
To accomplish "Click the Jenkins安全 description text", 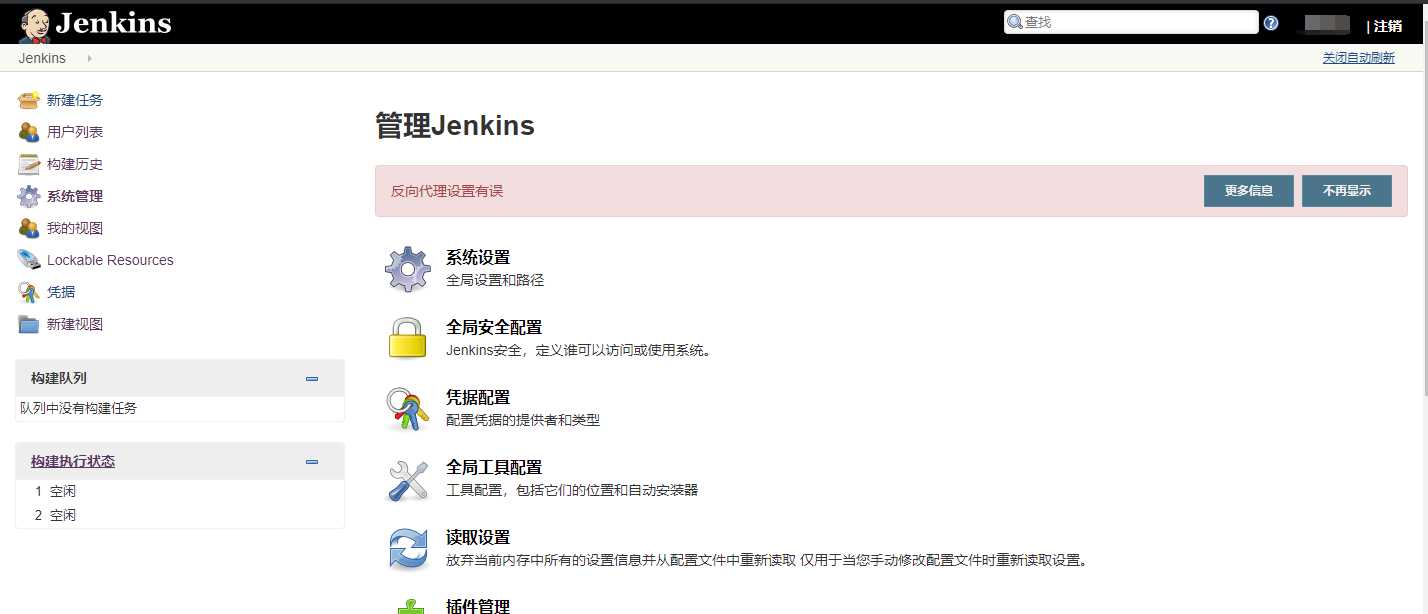I will pyautogui.click(x=579, y=350).
